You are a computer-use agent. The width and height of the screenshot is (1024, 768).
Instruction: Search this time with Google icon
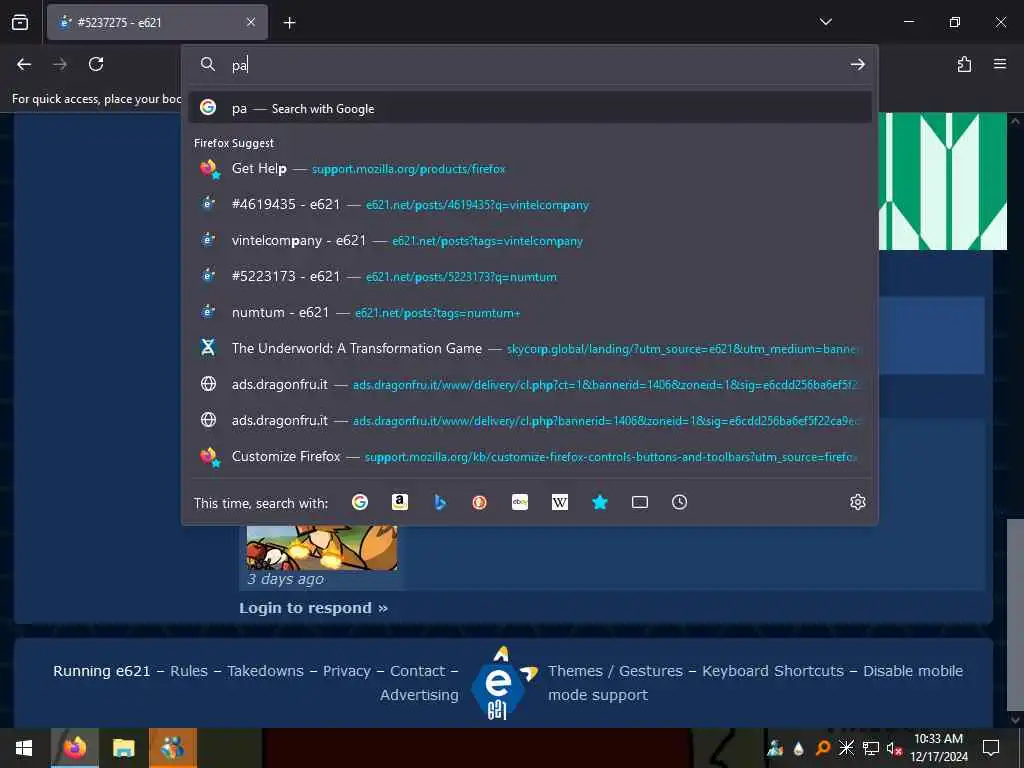coord(360,502)
